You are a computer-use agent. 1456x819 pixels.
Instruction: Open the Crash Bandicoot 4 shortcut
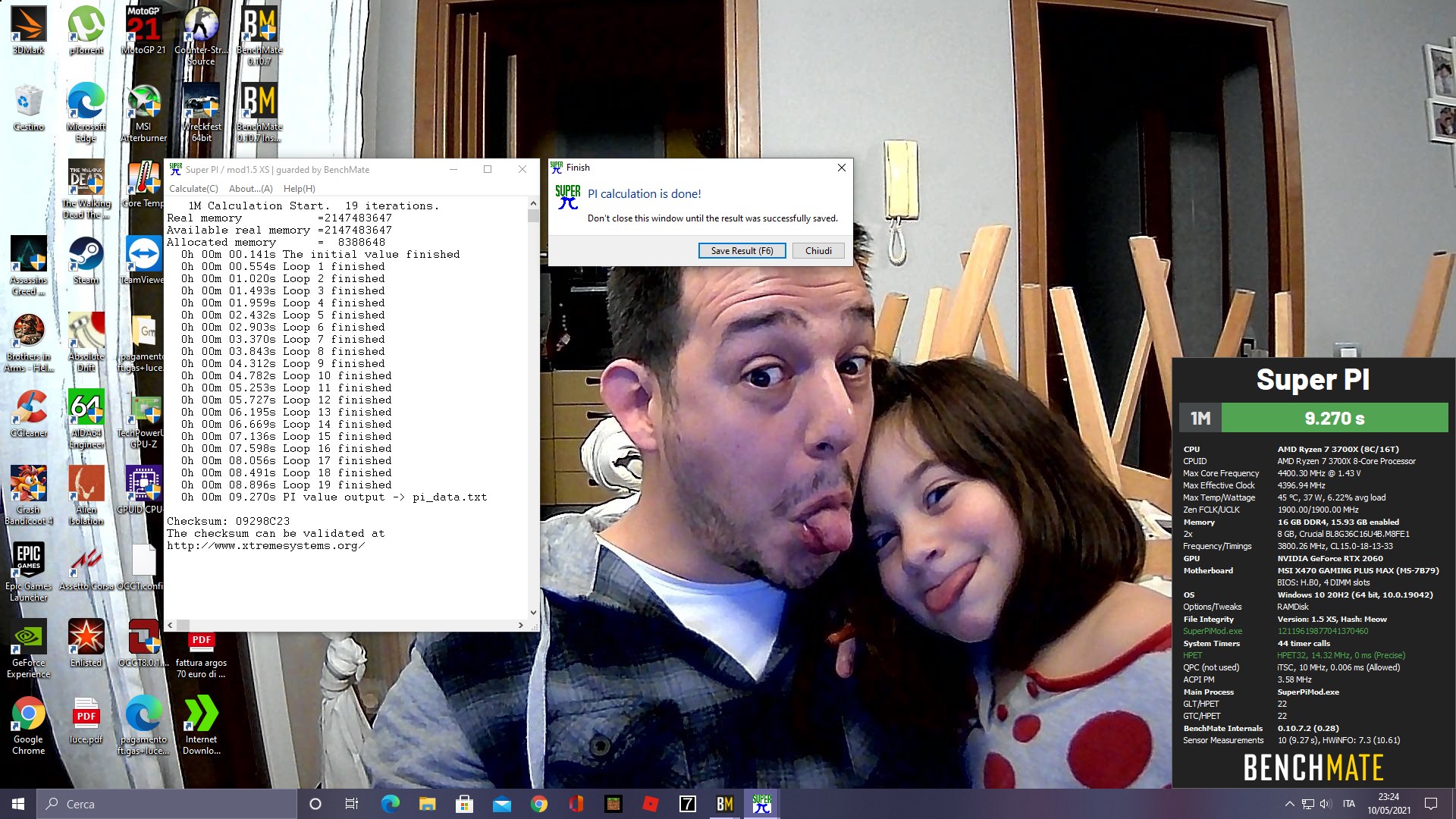(29, 495)
